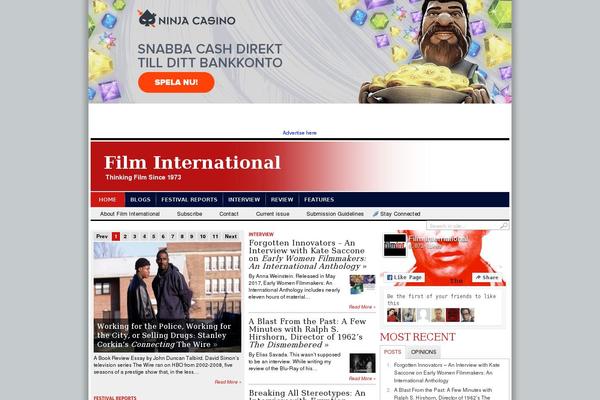The height and width of the screenshot is (400, 600).
Task: Select slide 3 in the pager
Action: pos(134,236)
